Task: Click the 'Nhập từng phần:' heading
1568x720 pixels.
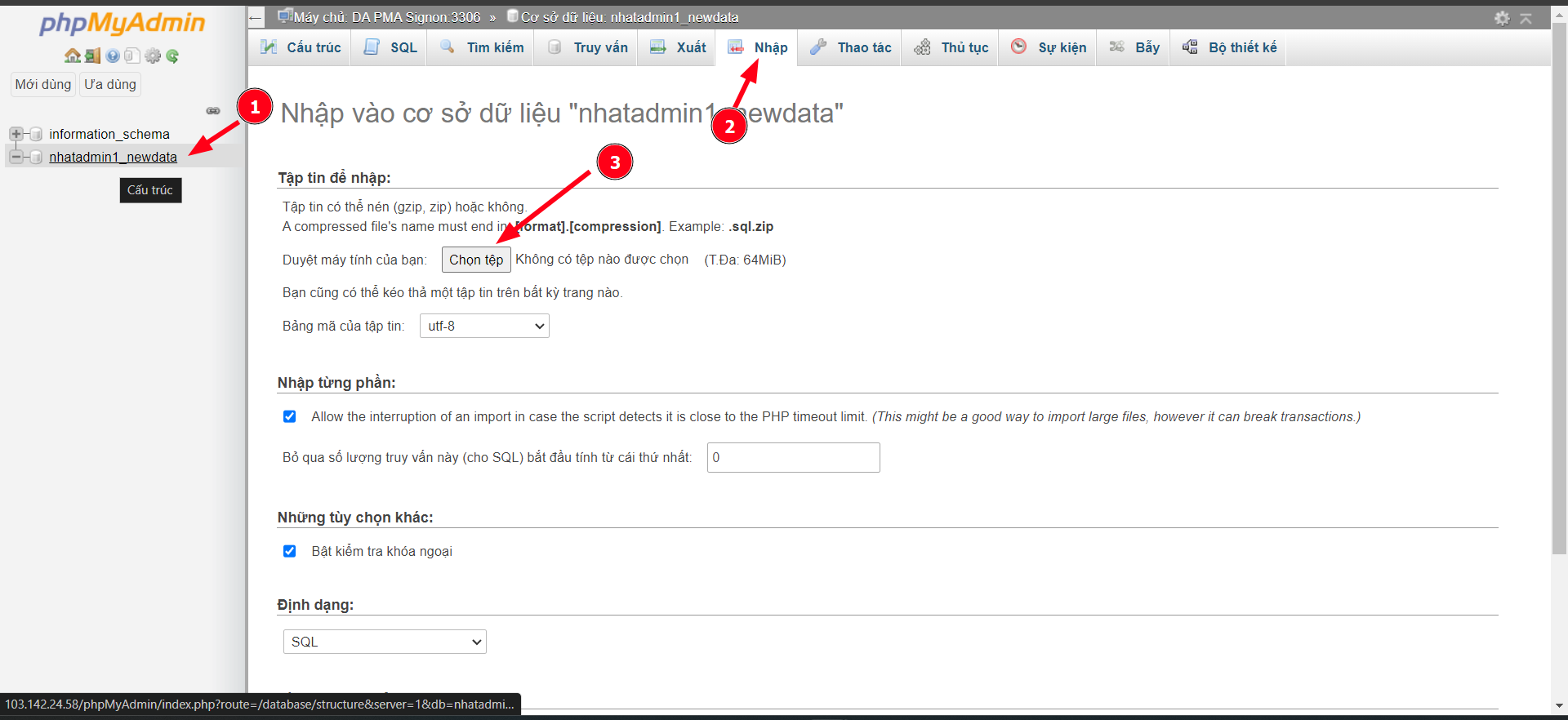Action: click(x=336, y=383)
